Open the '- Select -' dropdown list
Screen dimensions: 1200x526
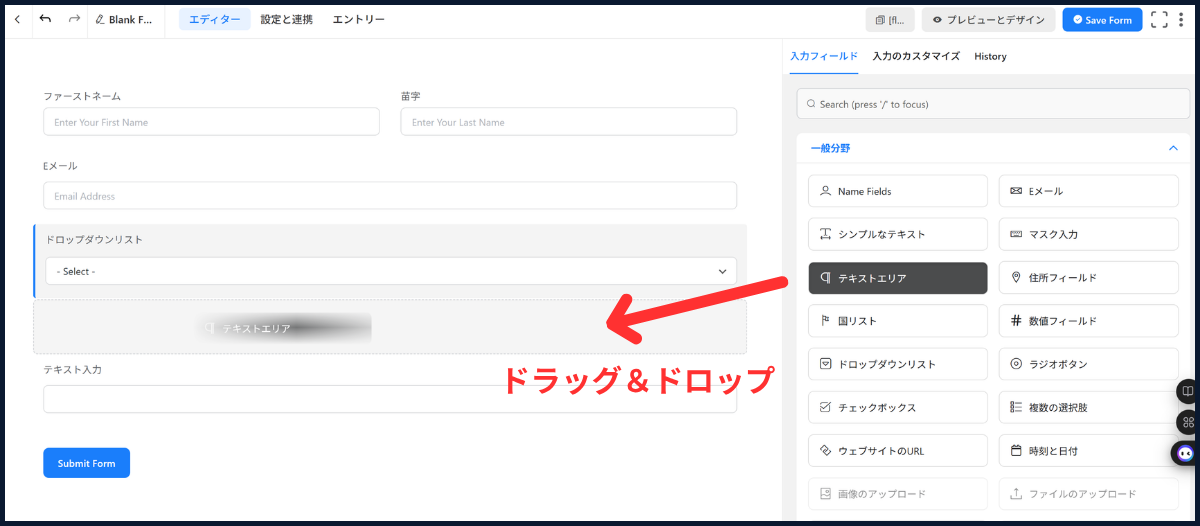390,271
